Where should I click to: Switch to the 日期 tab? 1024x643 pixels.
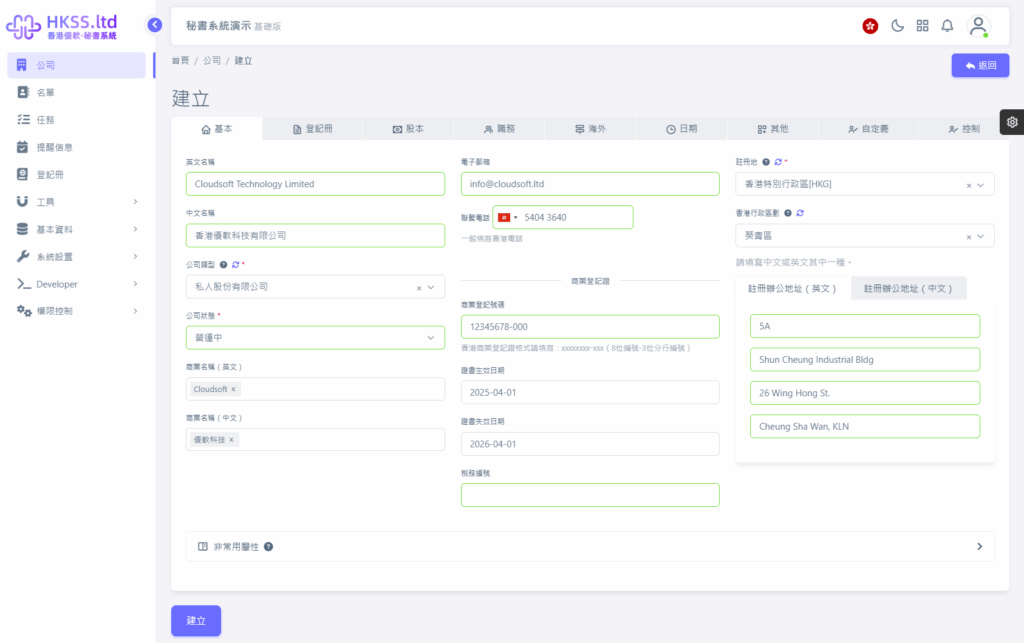[x=682, y=129]
